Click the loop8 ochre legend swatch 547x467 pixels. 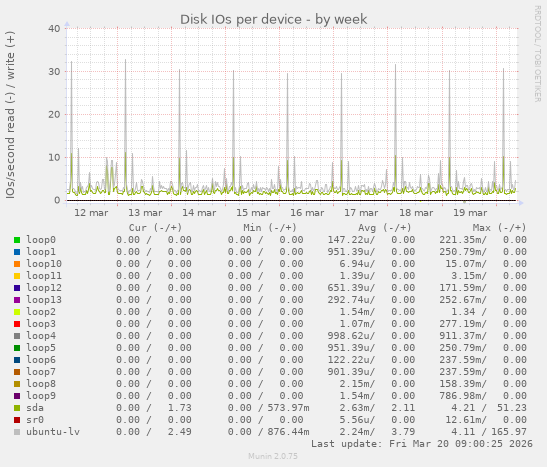[x=17, y=384]
